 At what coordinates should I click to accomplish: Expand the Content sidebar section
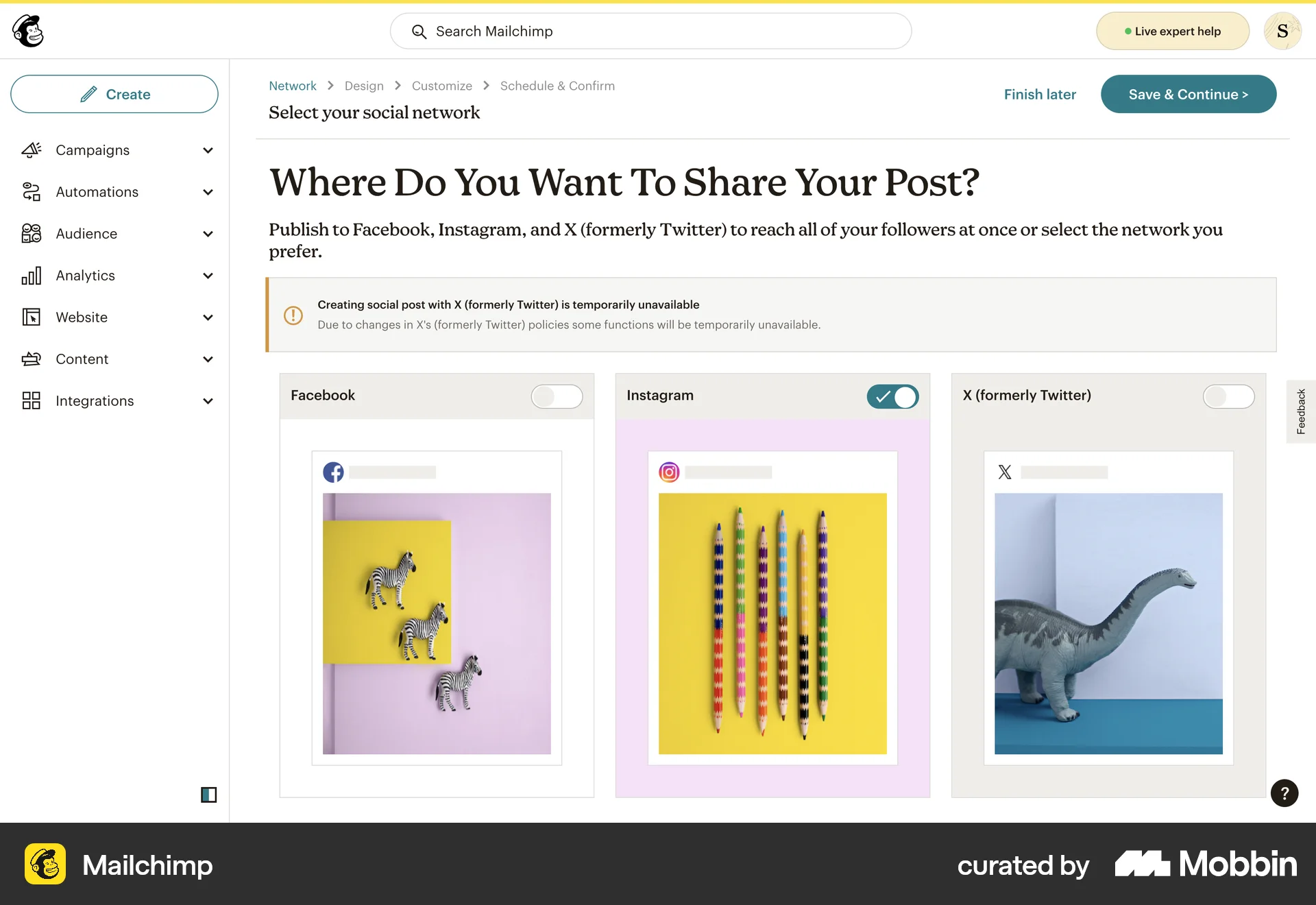click(208, 359)
